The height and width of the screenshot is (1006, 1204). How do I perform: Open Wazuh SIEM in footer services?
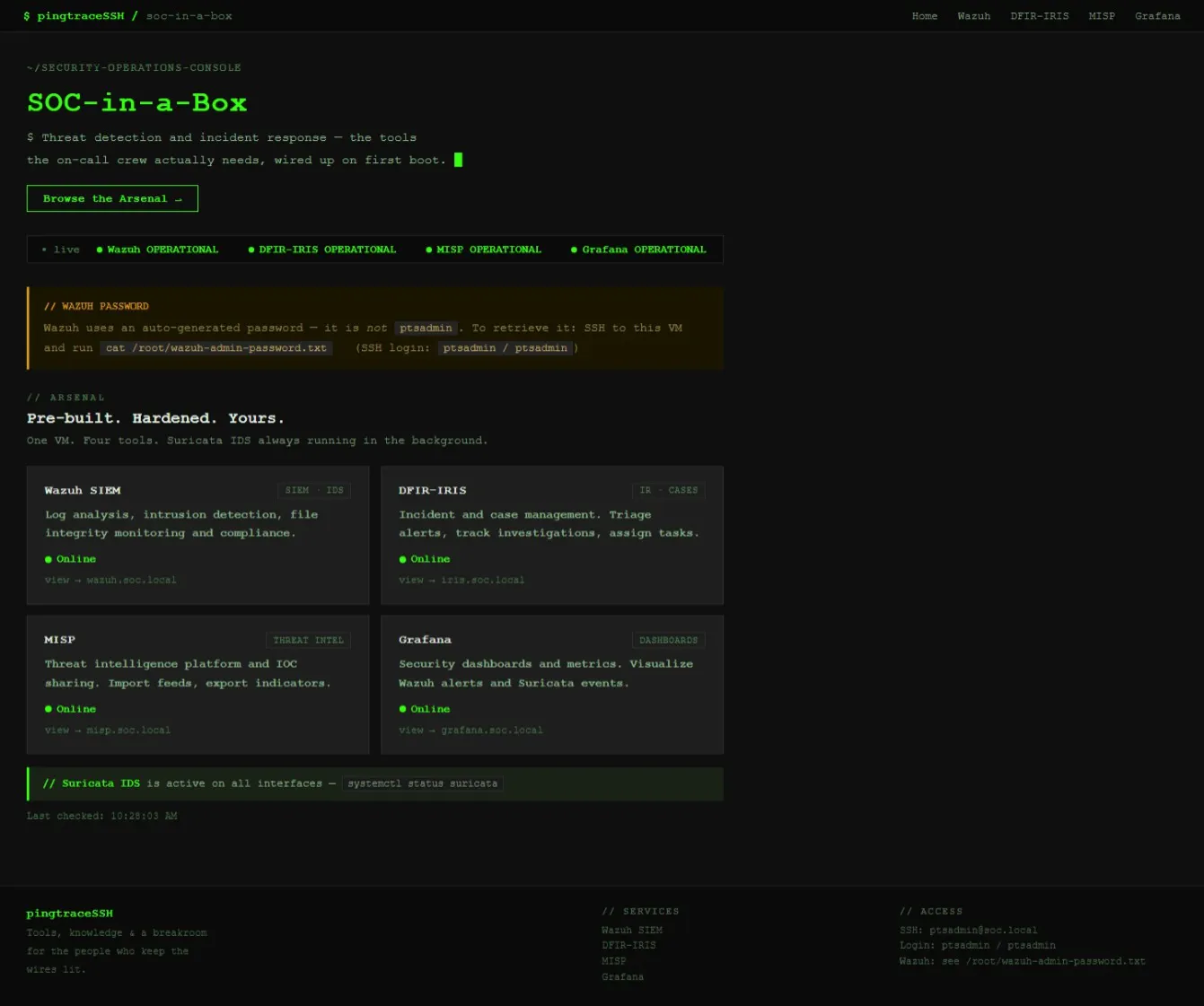pos(632,930)
